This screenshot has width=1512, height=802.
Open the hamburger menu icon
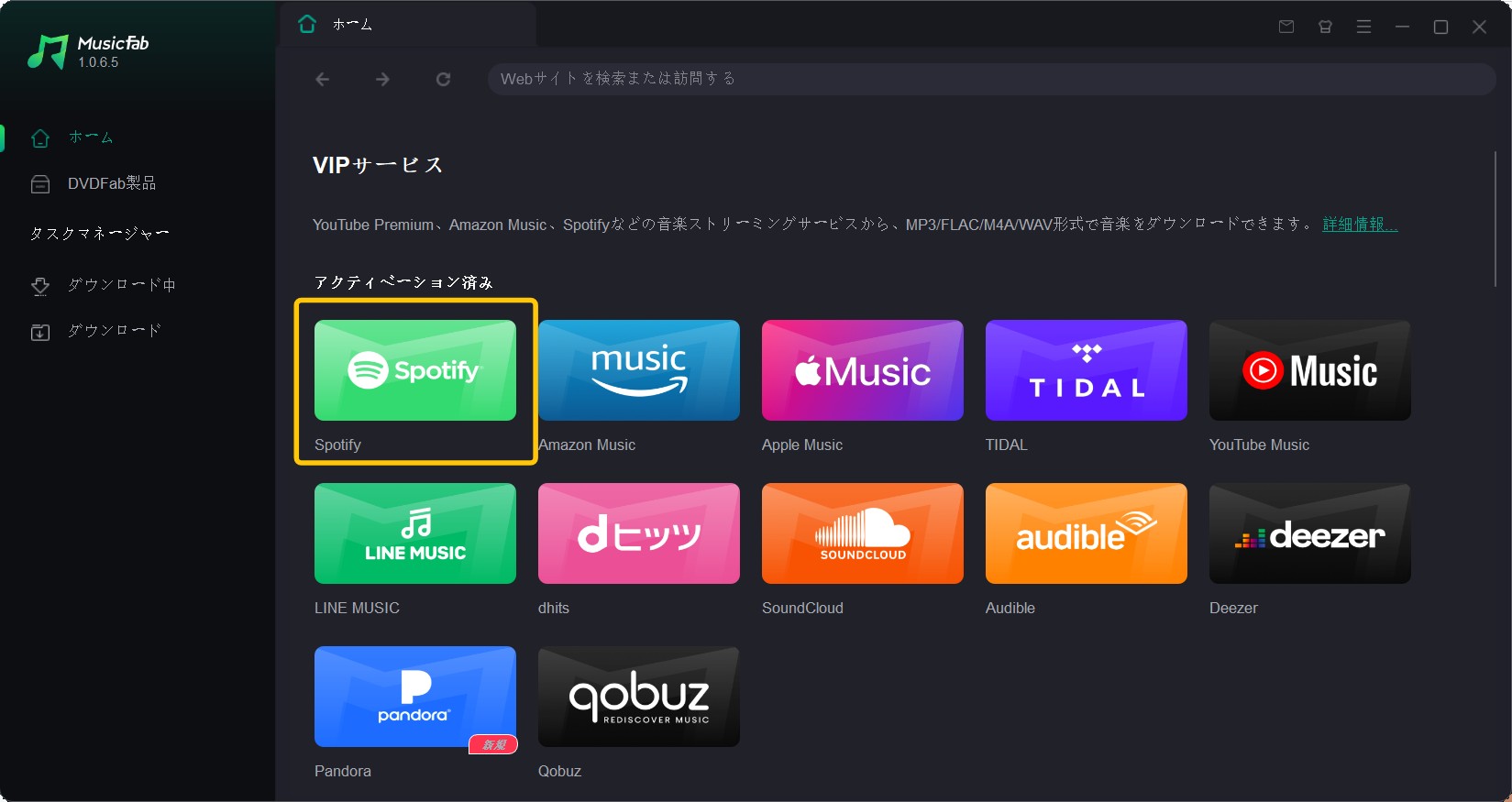click(x=1363, y=27)
